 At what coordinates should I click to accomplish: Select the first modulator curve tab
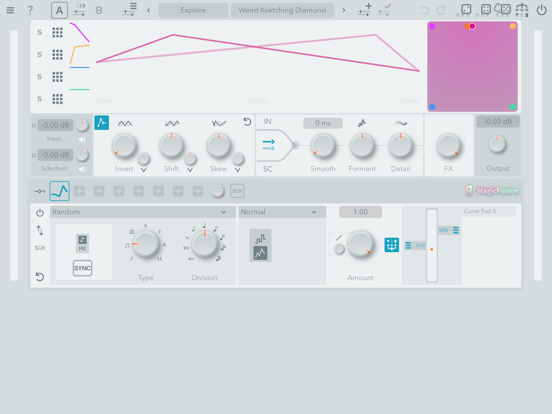(x=59, y=191)
